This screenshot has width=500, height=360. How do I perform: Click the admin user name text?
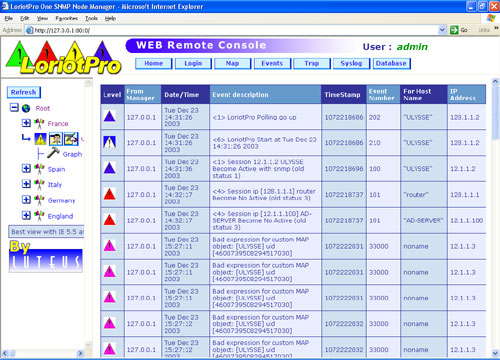click(412, 47)
